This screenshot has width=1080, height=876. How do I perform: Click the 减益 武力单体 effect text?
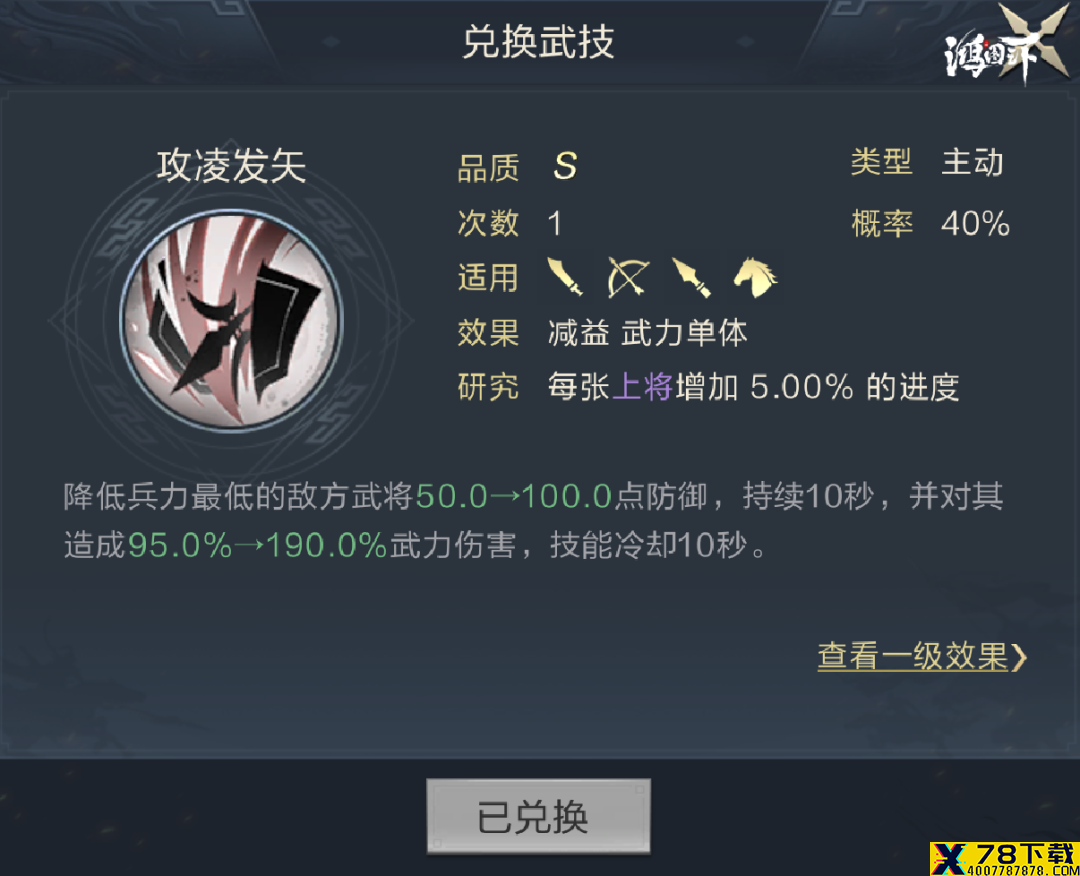[647, 333]
